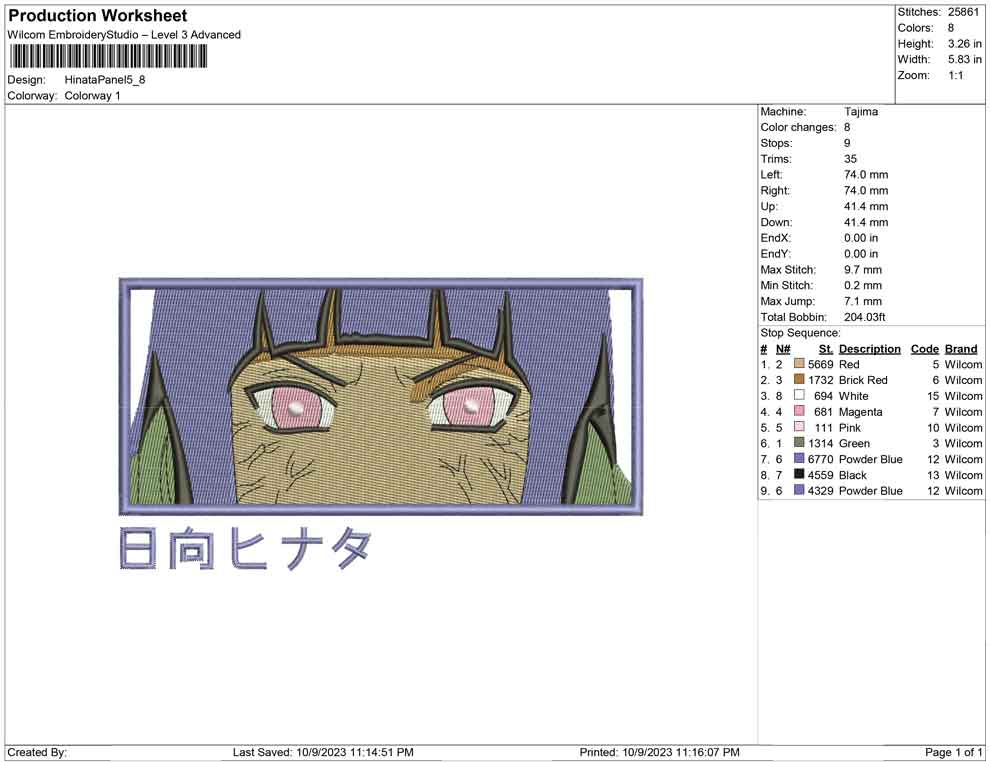Click the Powder Blue 4329 color swatch

point(799,490)
